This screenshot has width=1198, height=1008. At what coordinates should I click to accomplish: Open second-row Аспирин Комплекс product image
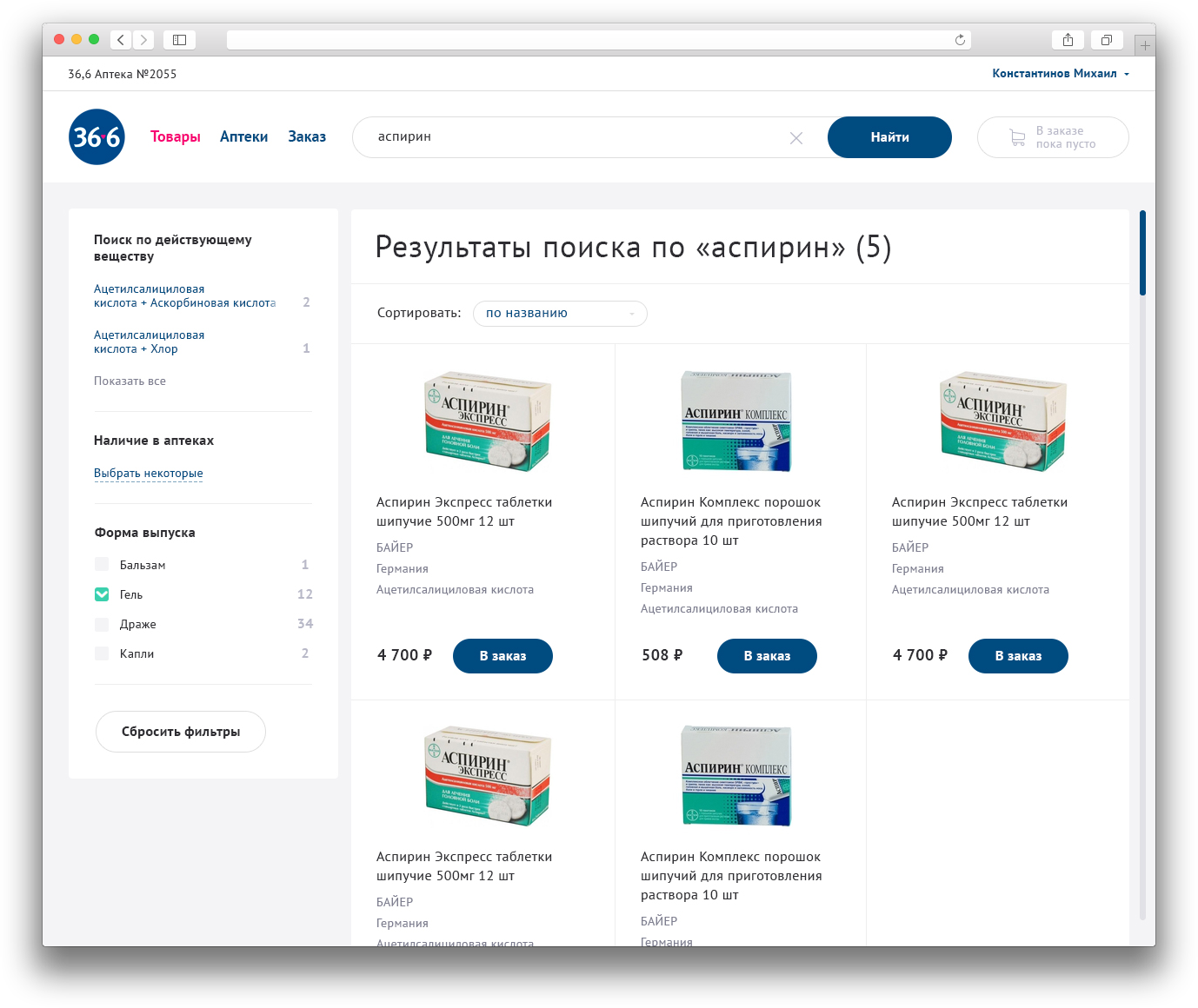(736, 776)
